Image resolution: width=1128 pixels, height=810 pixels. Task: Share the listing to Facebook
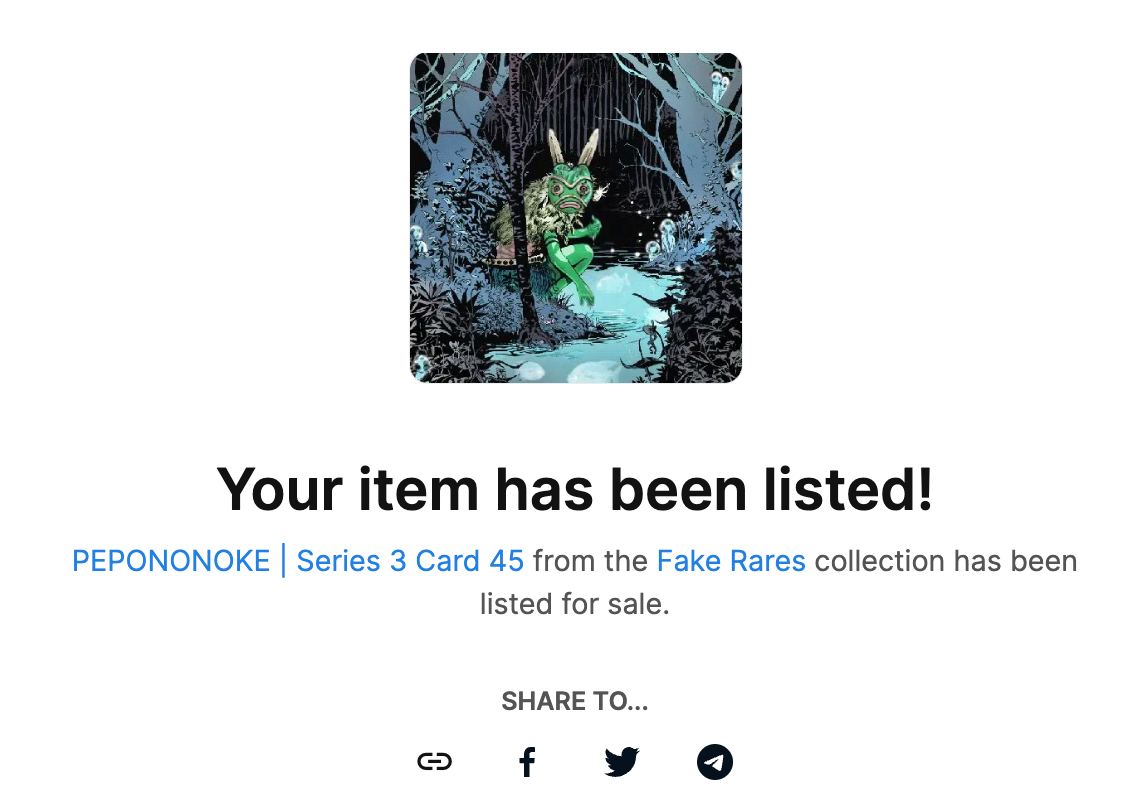coord(527,762)
